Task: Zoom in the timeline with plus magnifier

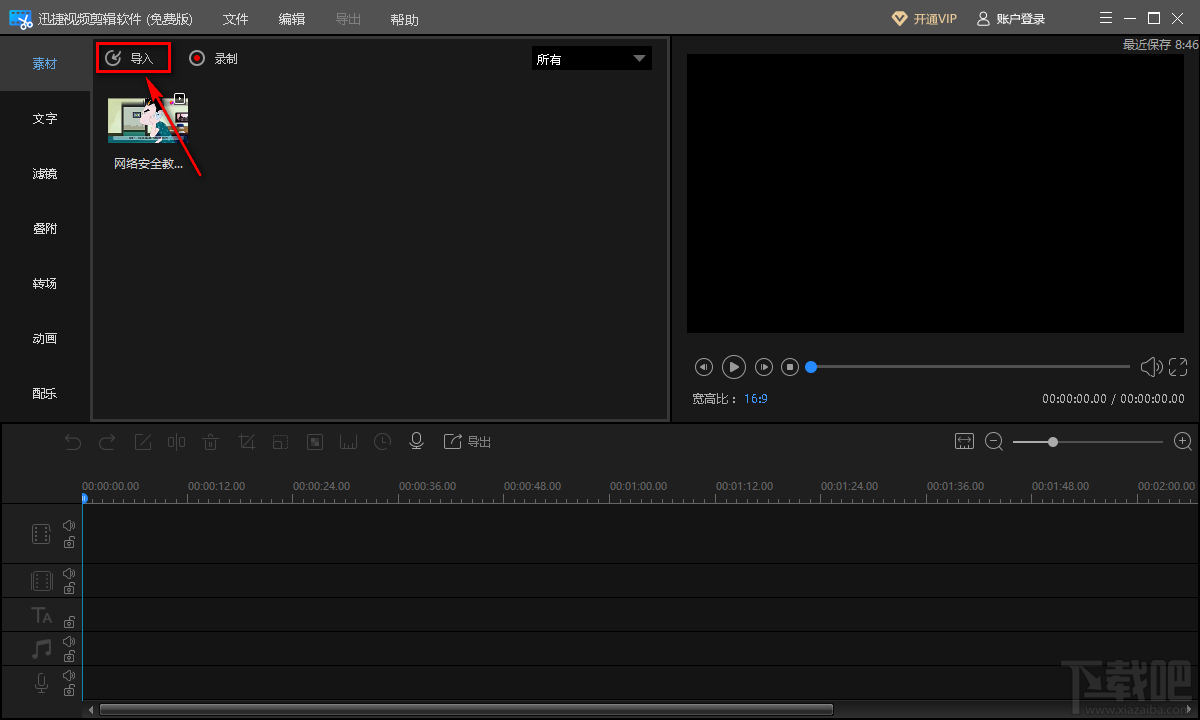Action: (1183, 441)
